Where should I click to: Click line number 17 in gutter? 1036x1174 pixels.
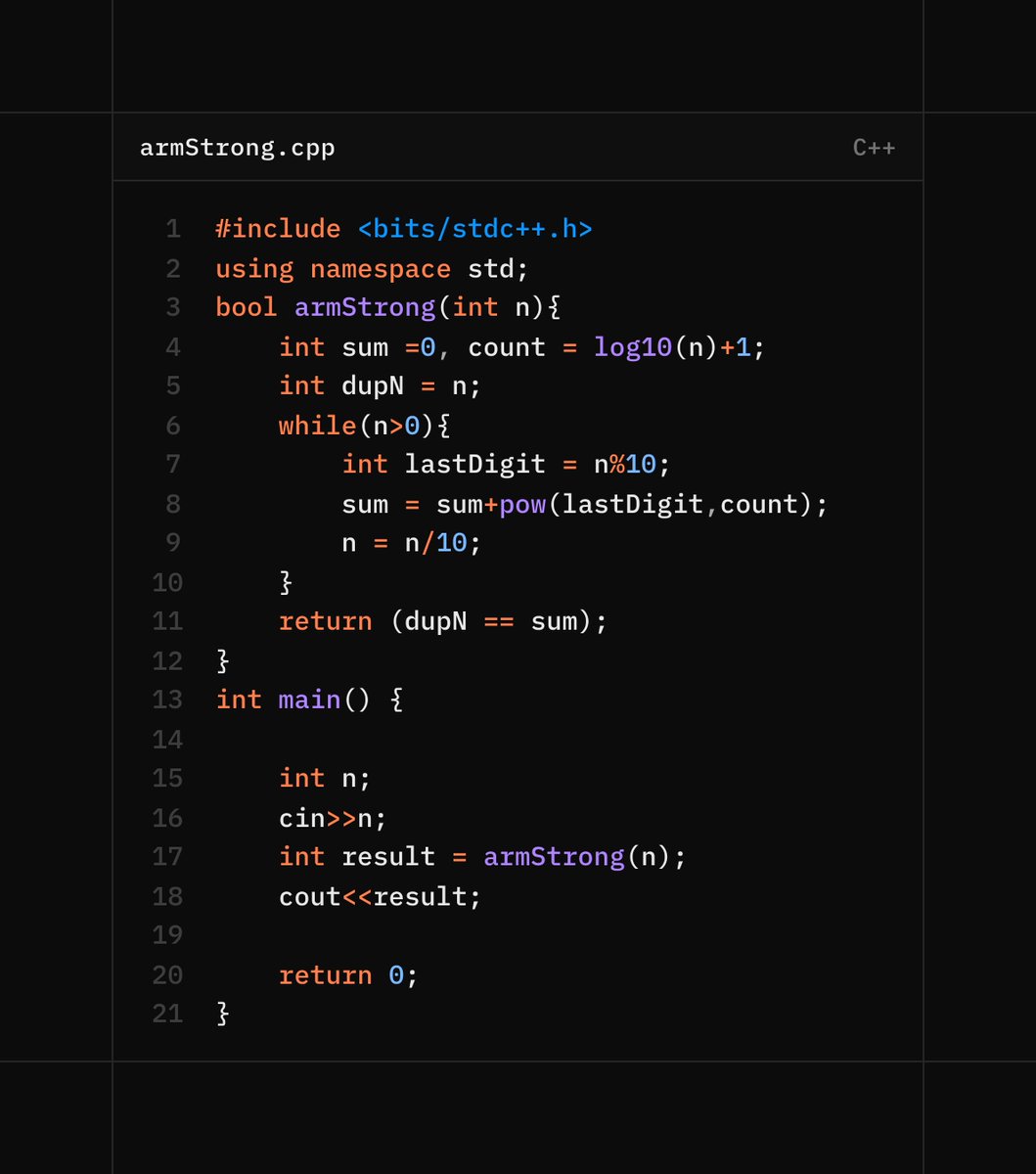[x=167, y=857]
